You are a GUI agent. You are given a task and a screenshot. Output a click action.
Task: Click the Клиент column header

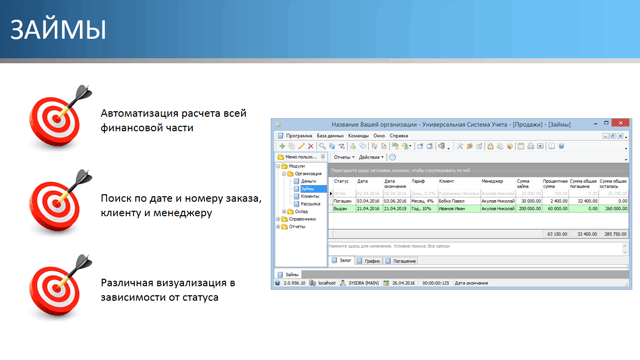[458, 183]
